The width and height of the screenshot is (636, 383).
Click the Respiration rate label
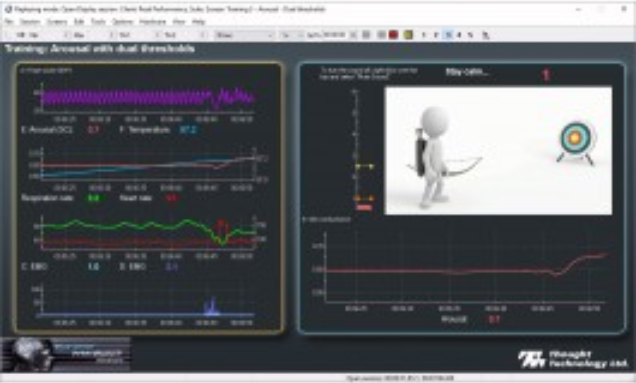47,198
